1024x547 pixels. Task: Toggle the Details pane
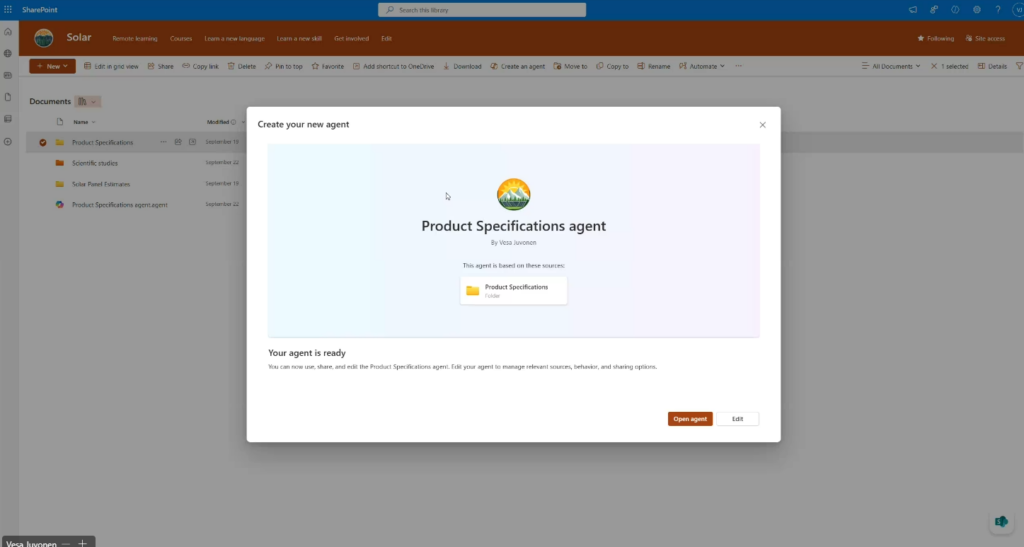click(x=992, y=66)
